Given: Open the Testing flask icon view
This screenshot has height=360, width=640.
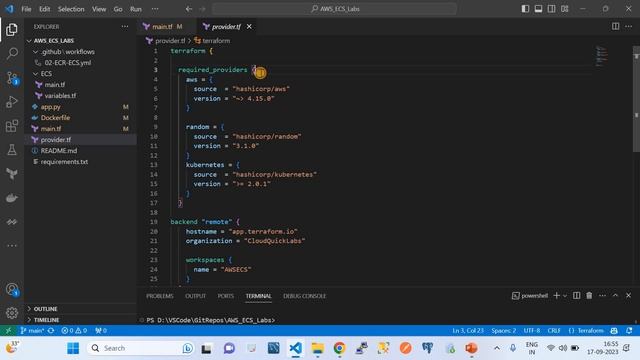Looking at the screenshot, I should pos(12,150).
